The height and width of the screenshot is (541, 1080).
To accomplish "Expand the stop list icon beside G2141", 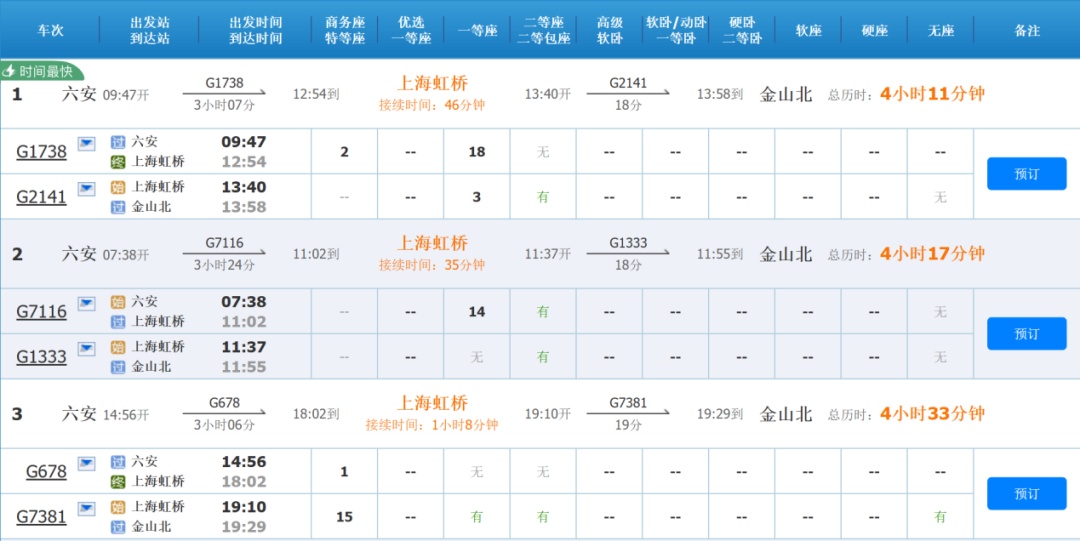I will [x=87, y=189].
